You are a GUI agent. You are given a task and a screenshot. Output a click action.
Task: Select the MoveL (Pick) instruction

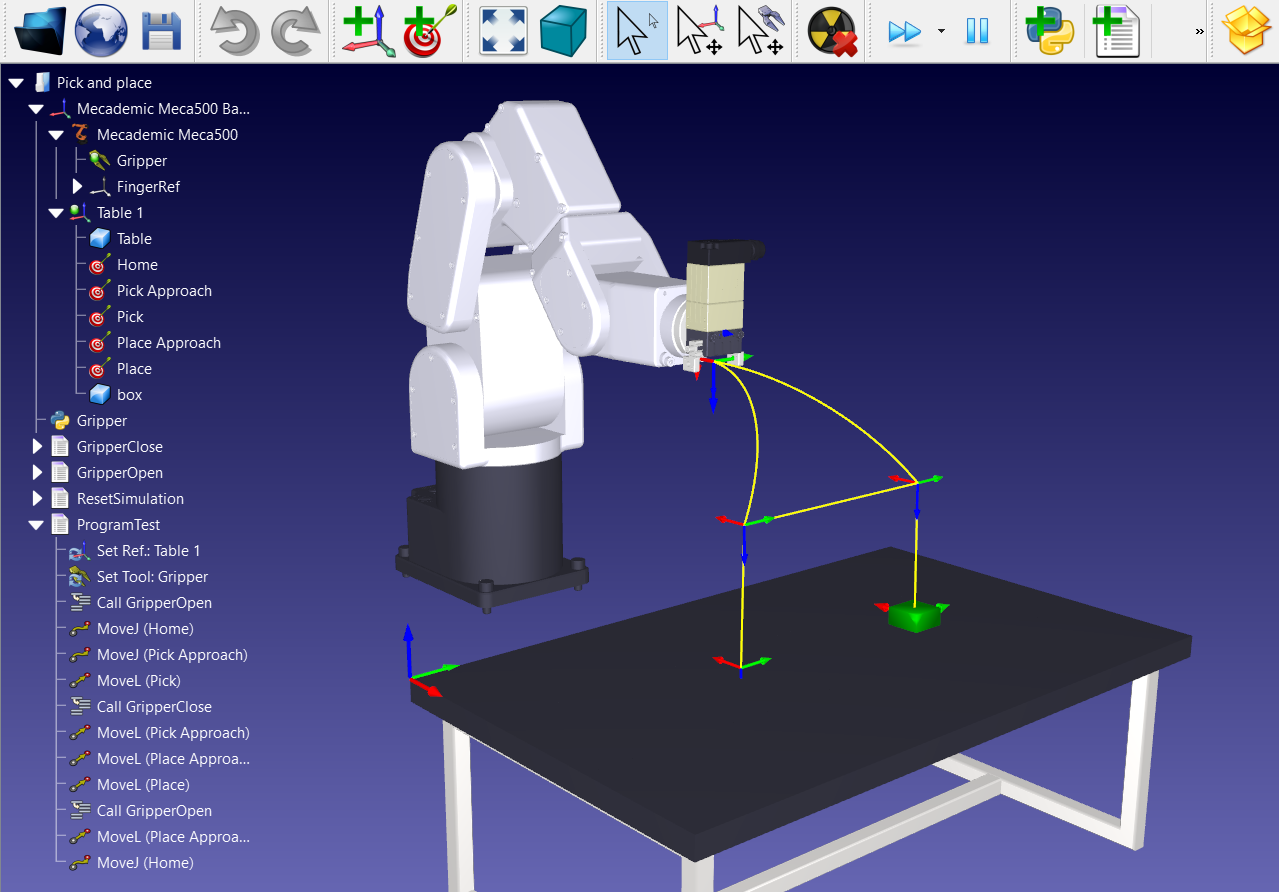click(138, 681)
